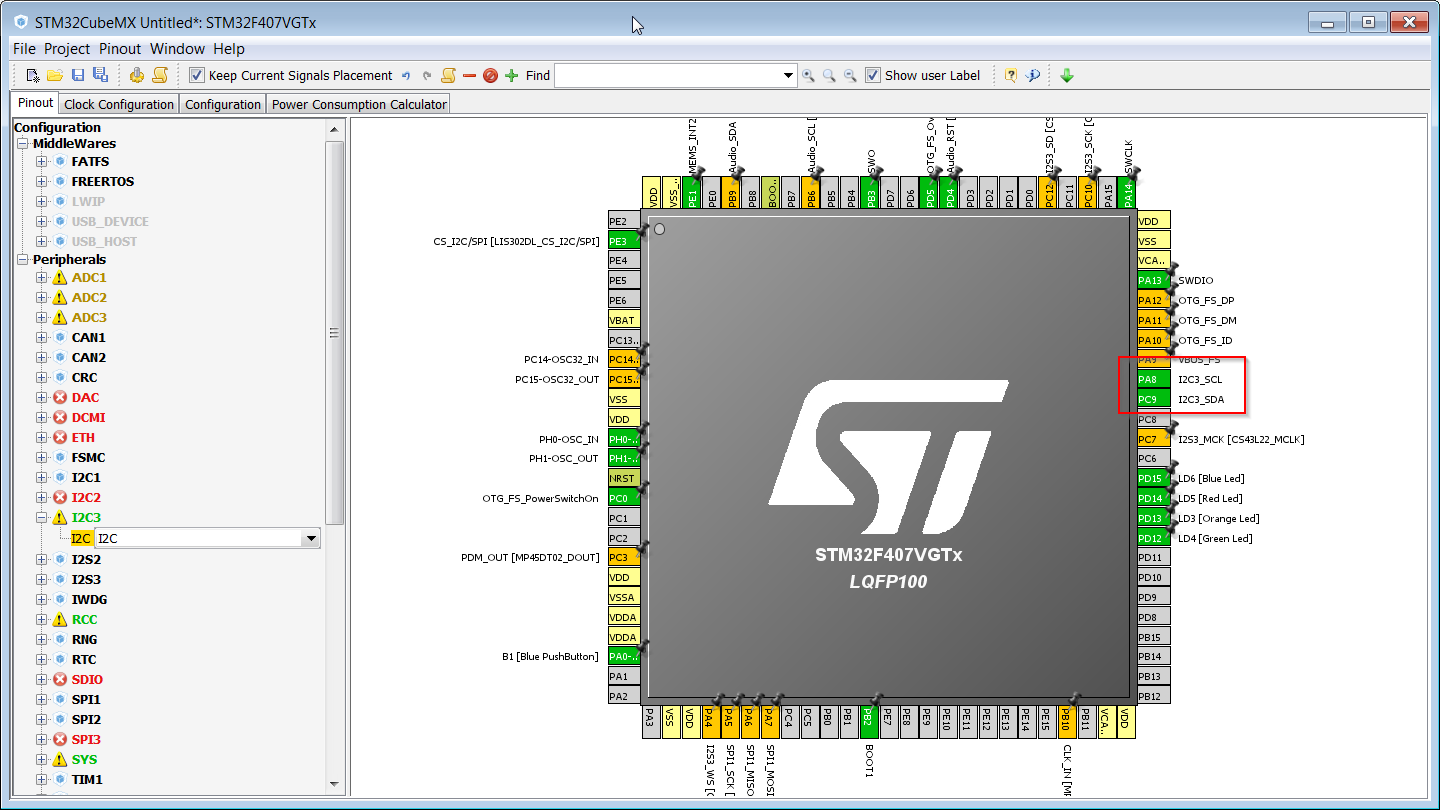Zoom out of the chip pinout

pos(849,75)
